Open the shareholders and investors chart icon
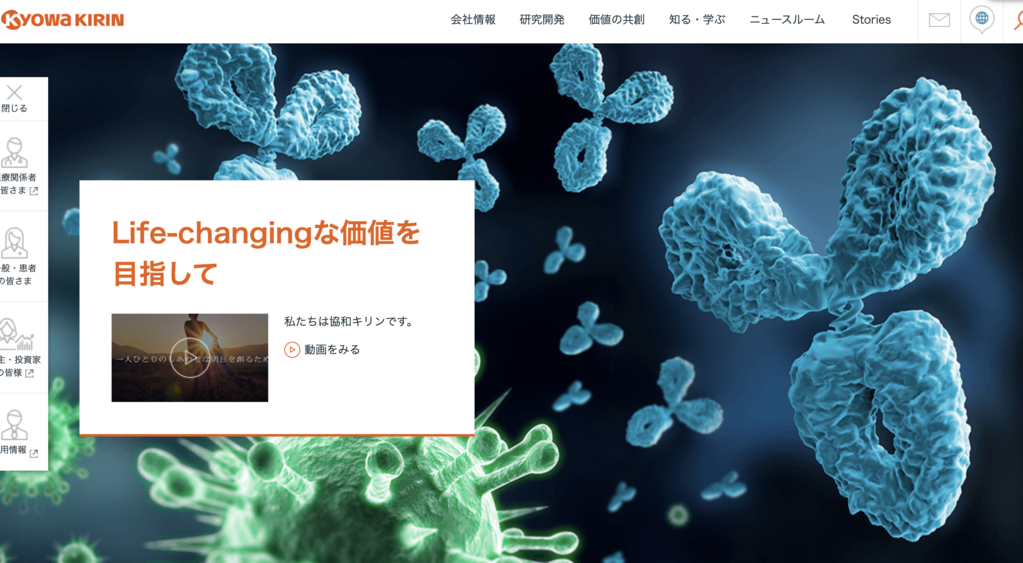Image resolution: width=1023 pixels, height=563 pixels. coord(16,334)
